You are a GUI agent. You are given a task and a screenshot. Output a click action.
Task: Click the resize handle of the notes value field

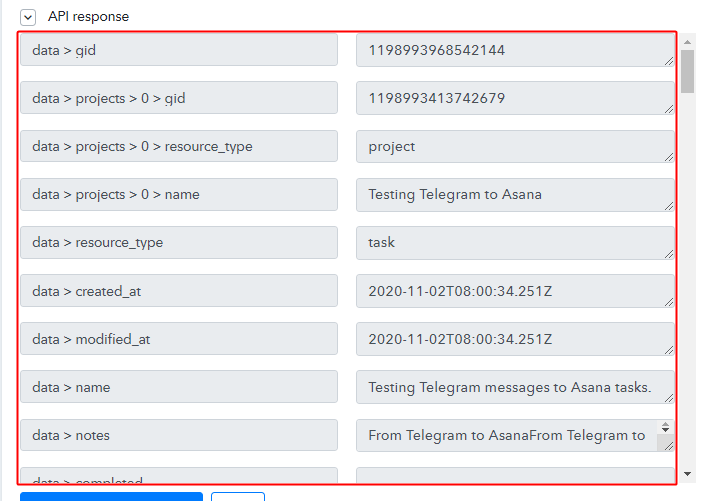click(669, 446)
